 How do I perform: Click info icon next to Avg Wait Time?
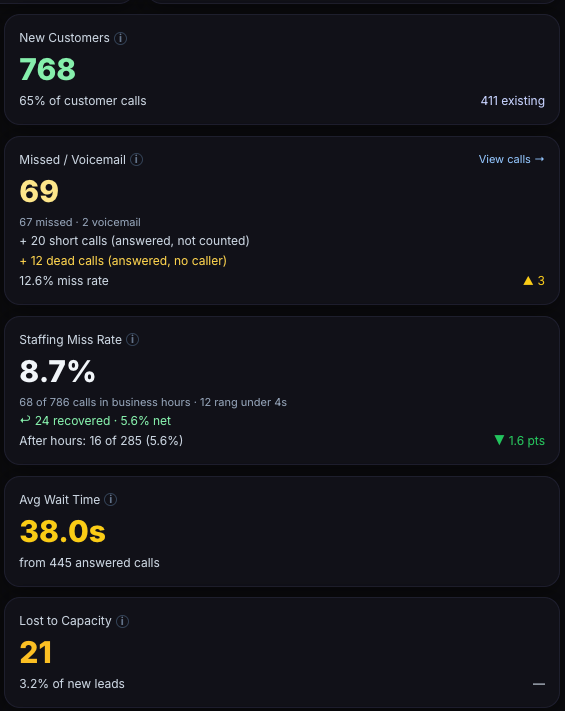click(x=111, y=500)
